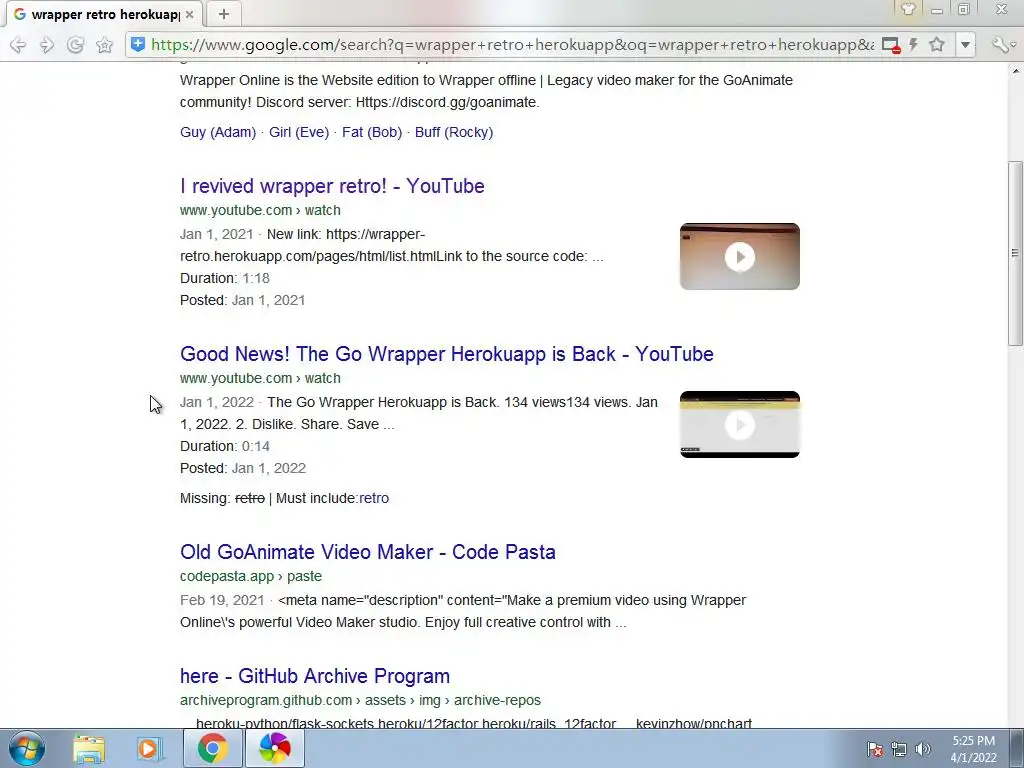Click 'Posted: Jan 1, 2022' text
This screenshot has width=1024, height=768.
(243, 468)
